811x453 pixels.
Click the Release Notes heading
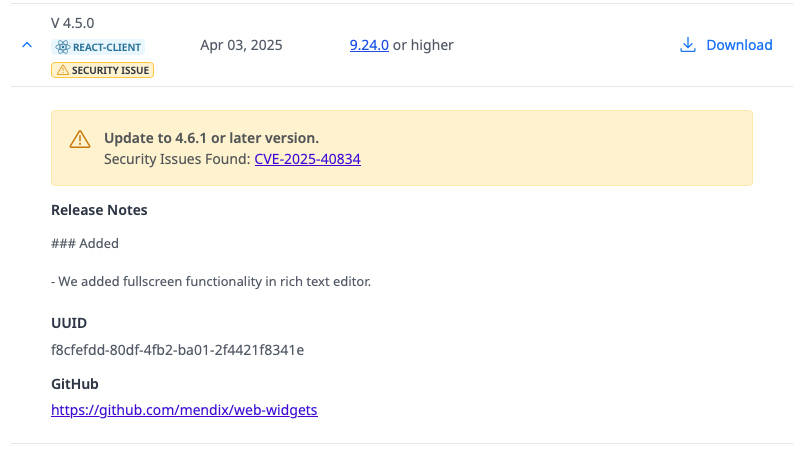[99, 210]
